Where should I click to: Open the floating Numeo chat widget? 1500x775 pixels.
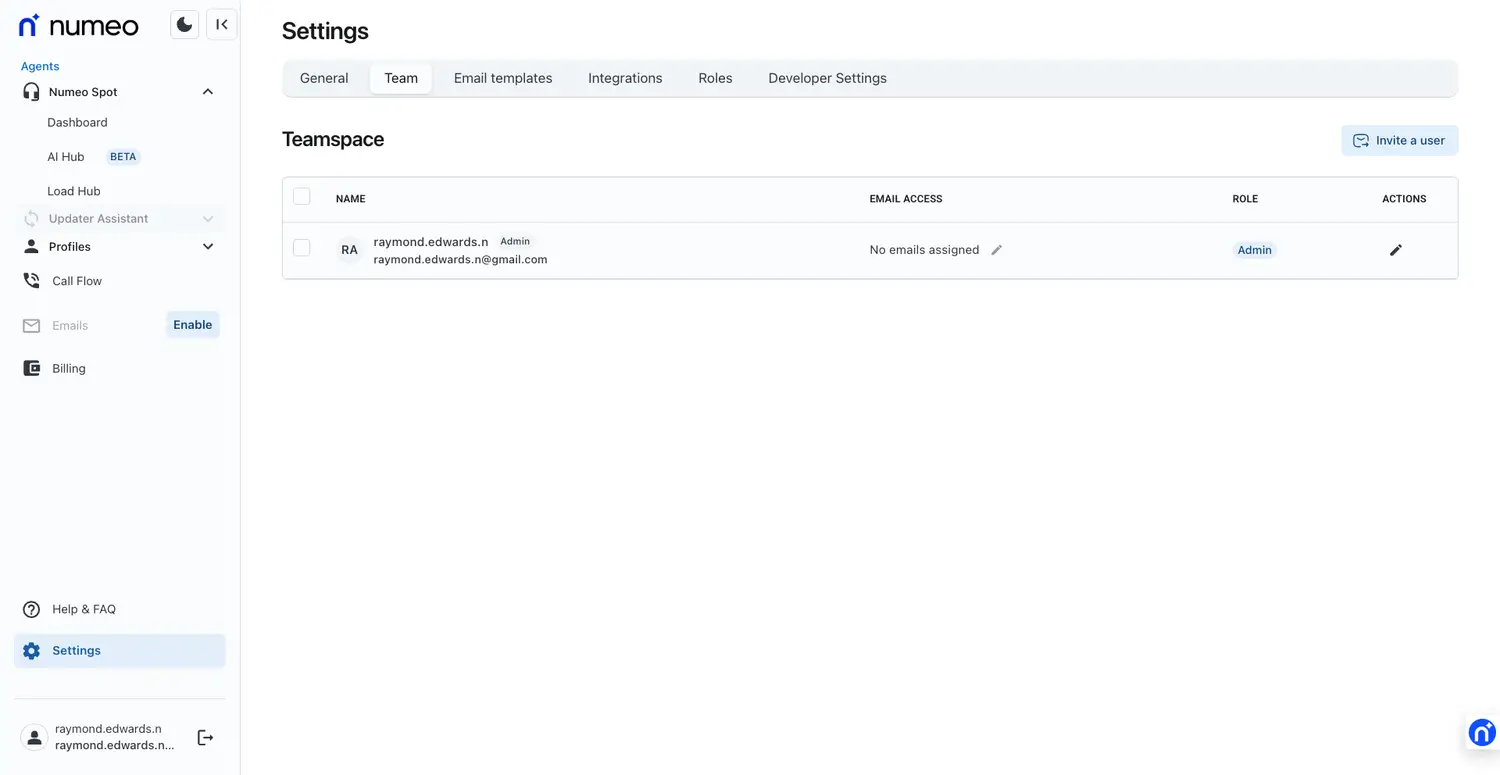[1481, 733]
